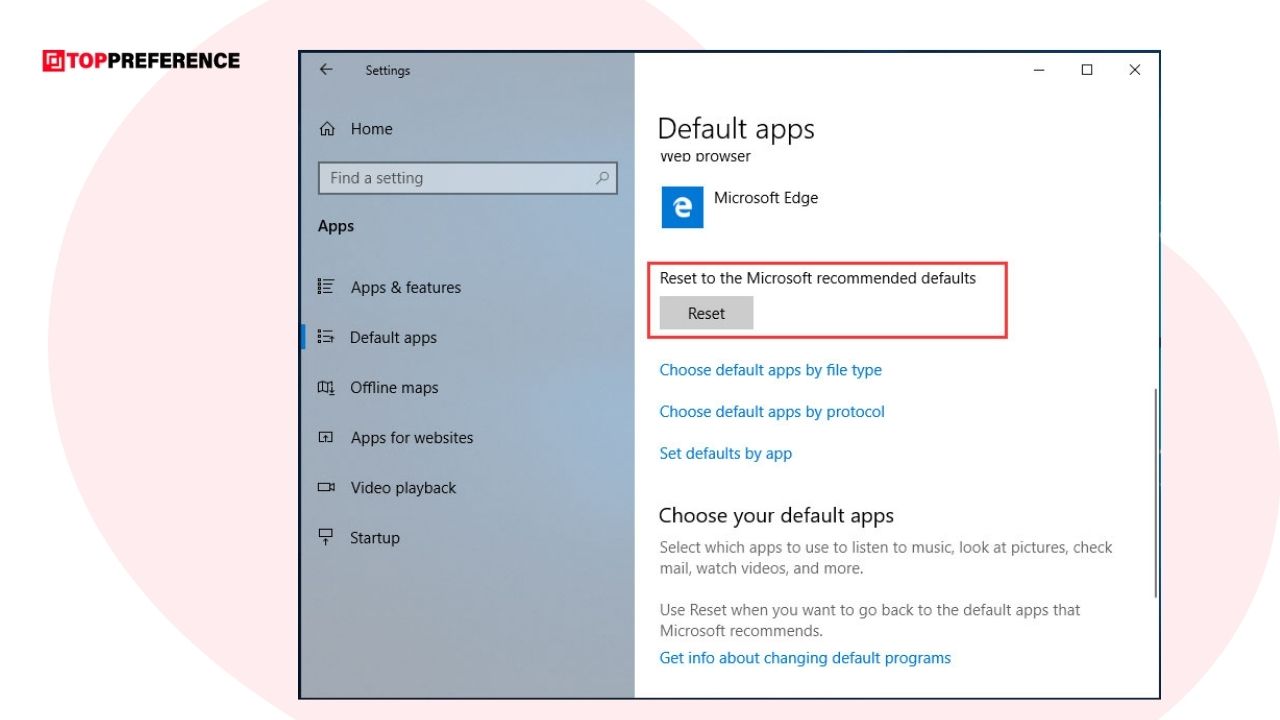Open Get info about changing default programs
Viewport: 1280px width, 720px height.
point(805,658)
